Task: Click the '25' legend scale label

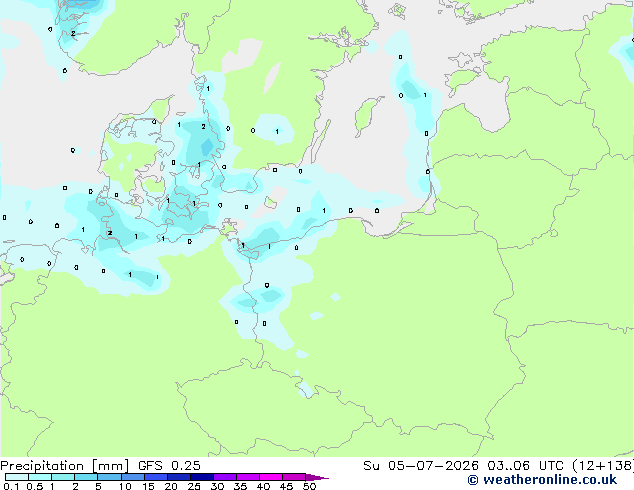Action: pyautogui.click(x=194, y=486)
